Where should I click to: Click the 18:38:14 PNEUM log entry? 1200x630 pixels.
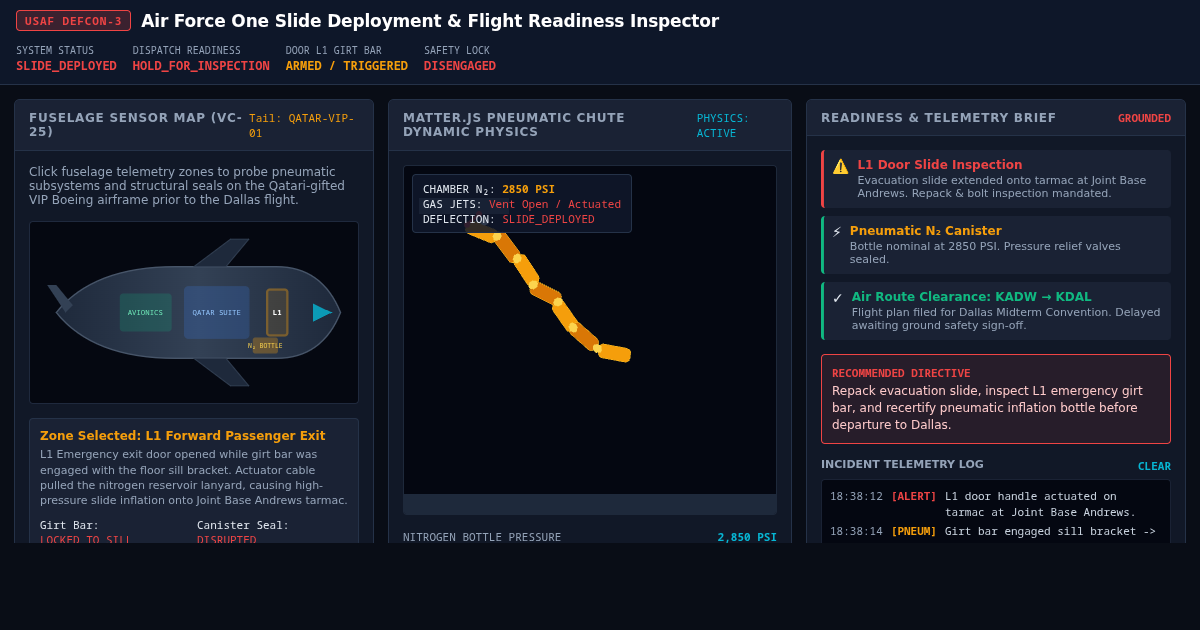click(x=995, y=532)
